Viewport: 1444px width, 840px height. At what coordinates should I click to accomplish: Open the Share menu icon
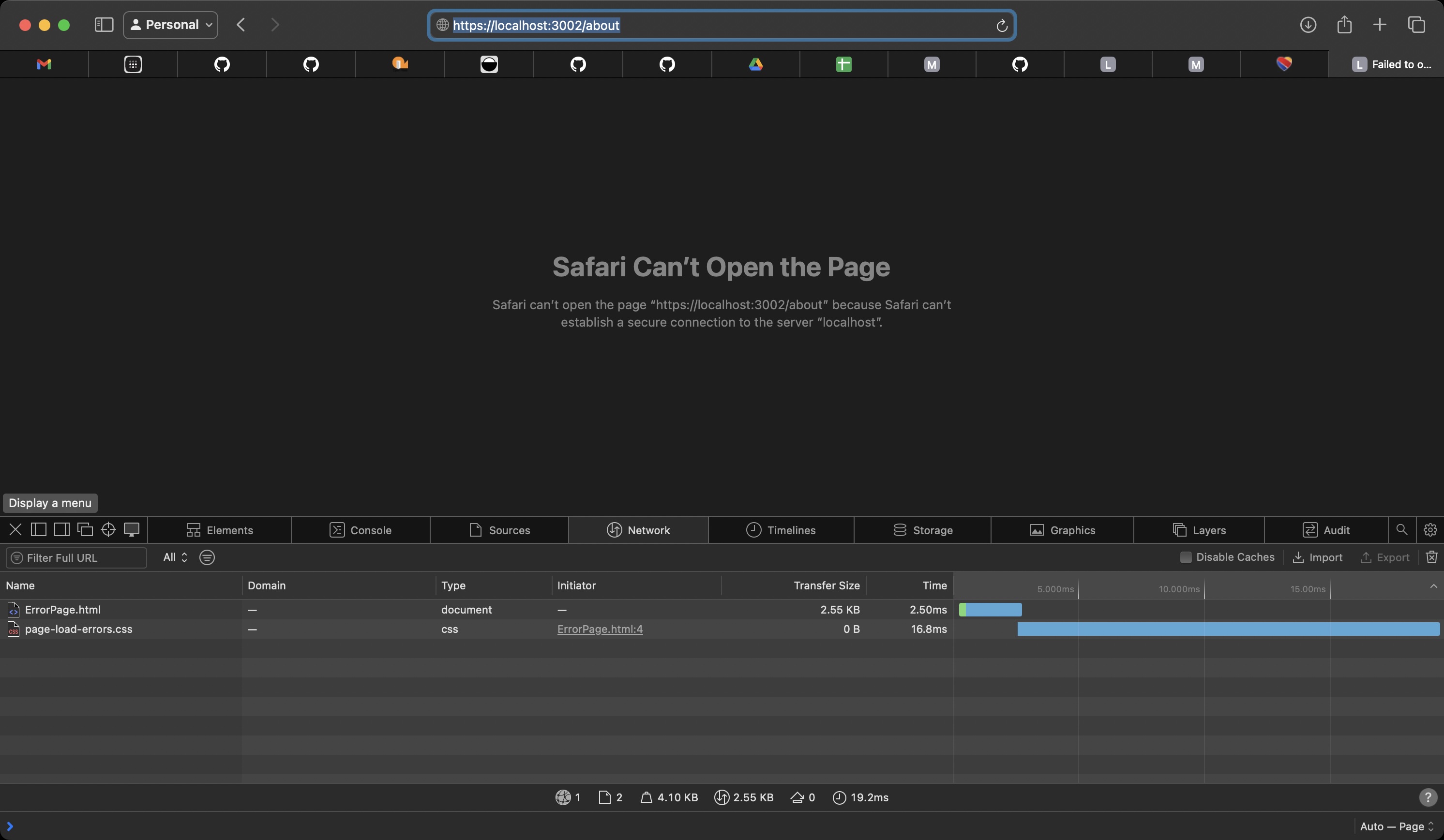tap(1345, 25)
